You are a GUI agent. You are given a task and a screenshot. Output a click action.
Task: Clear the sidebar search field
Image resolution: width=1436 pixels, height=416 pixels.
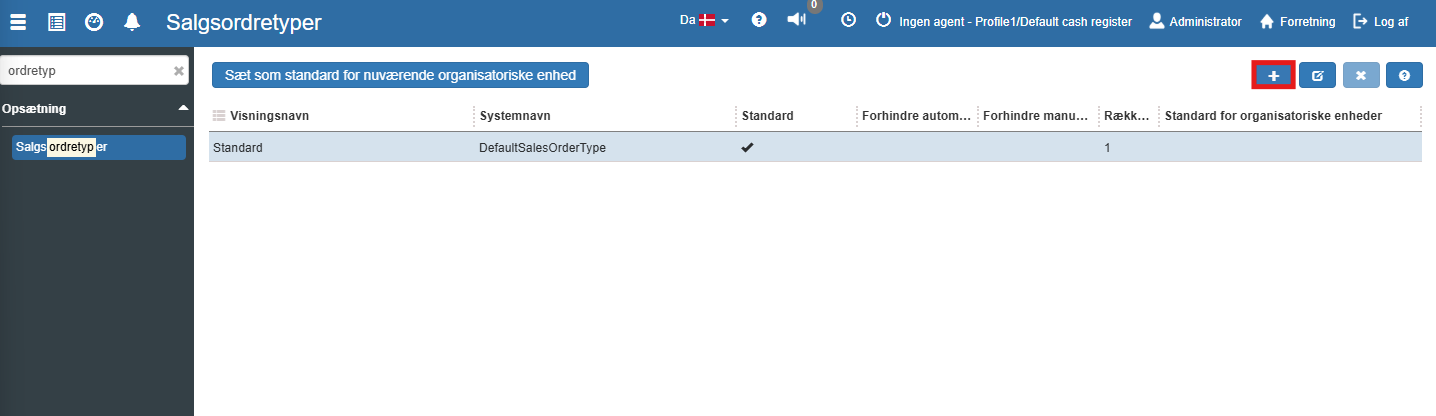pos(179,71)
